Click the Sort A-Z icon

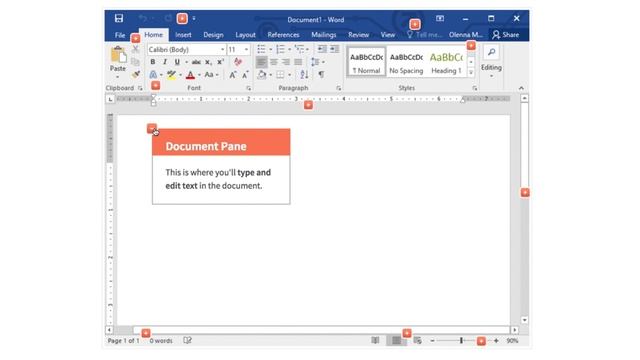click(x=304, y=75)
